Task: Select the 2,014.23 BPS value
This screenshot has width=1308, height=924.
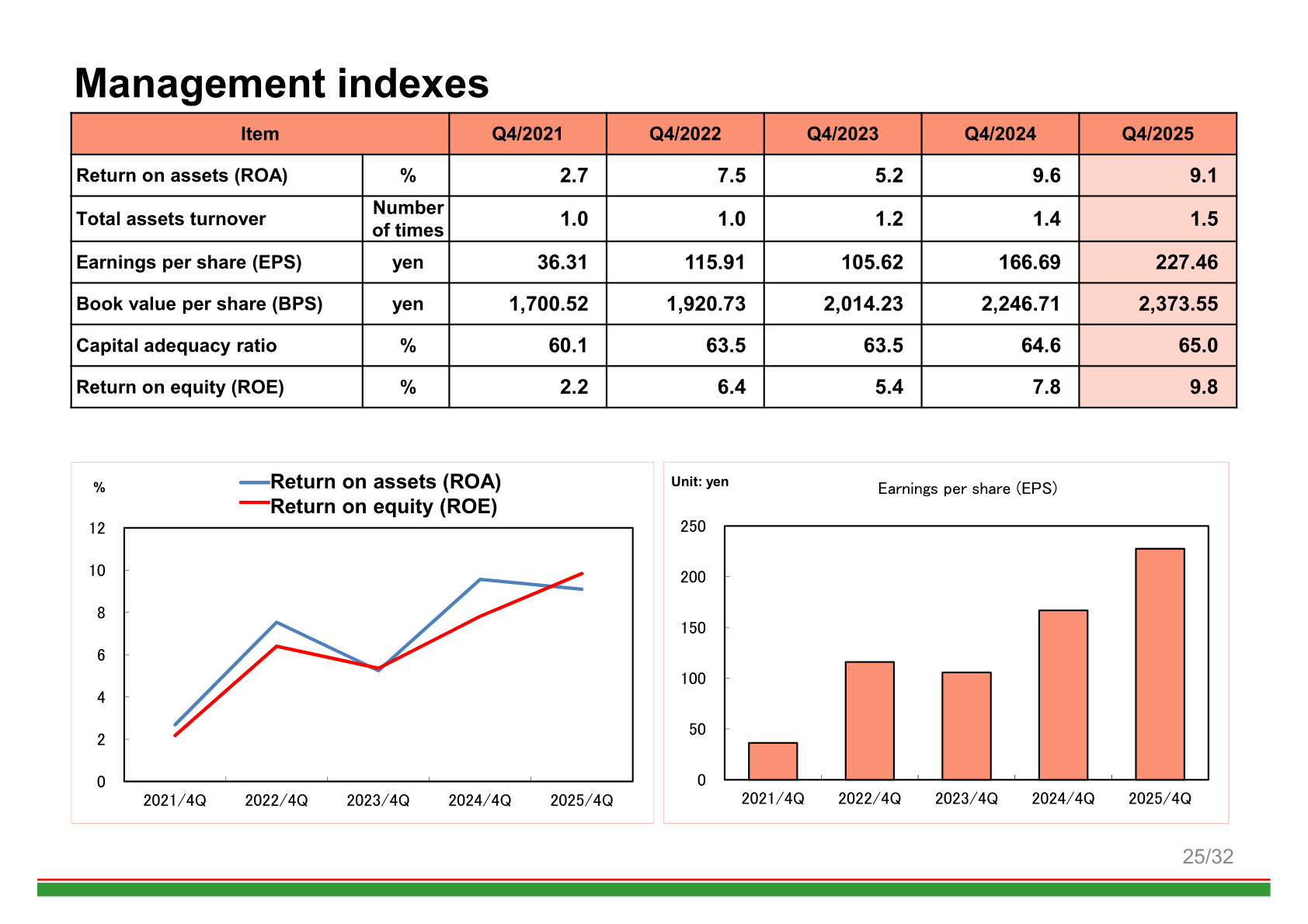Action: point(863,304)
